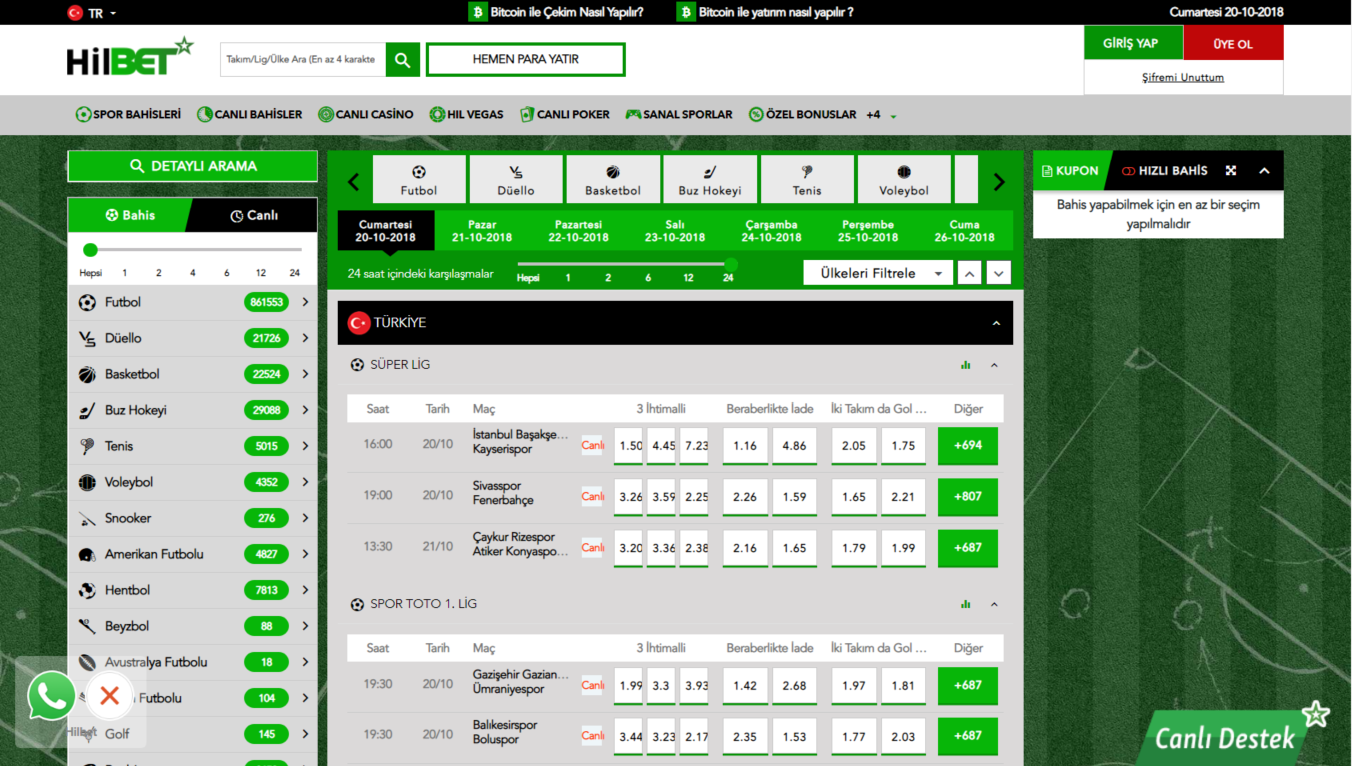The height and width of the screenshot is (766, 1352).
Task: Click the Giriş Yap button
Action: pyautogui.click(x=1131, y=43)
